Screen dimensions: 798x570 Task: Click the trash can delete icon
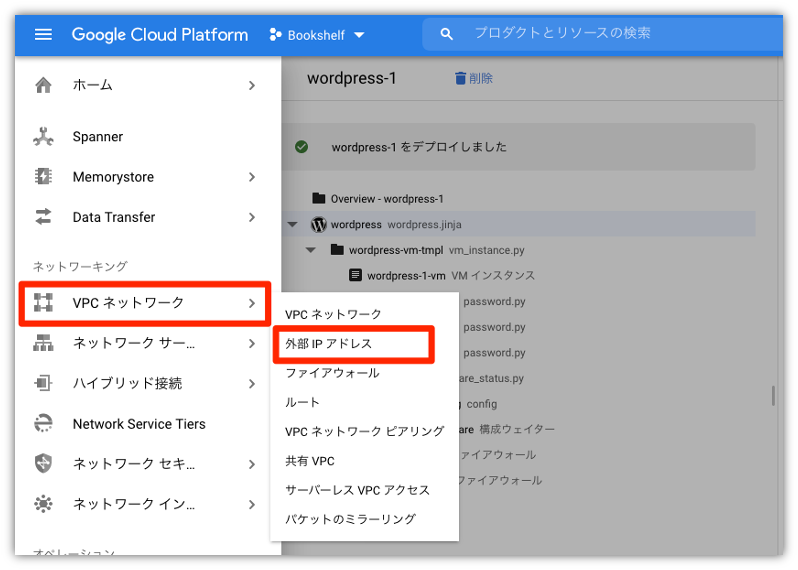coord(460,78)
